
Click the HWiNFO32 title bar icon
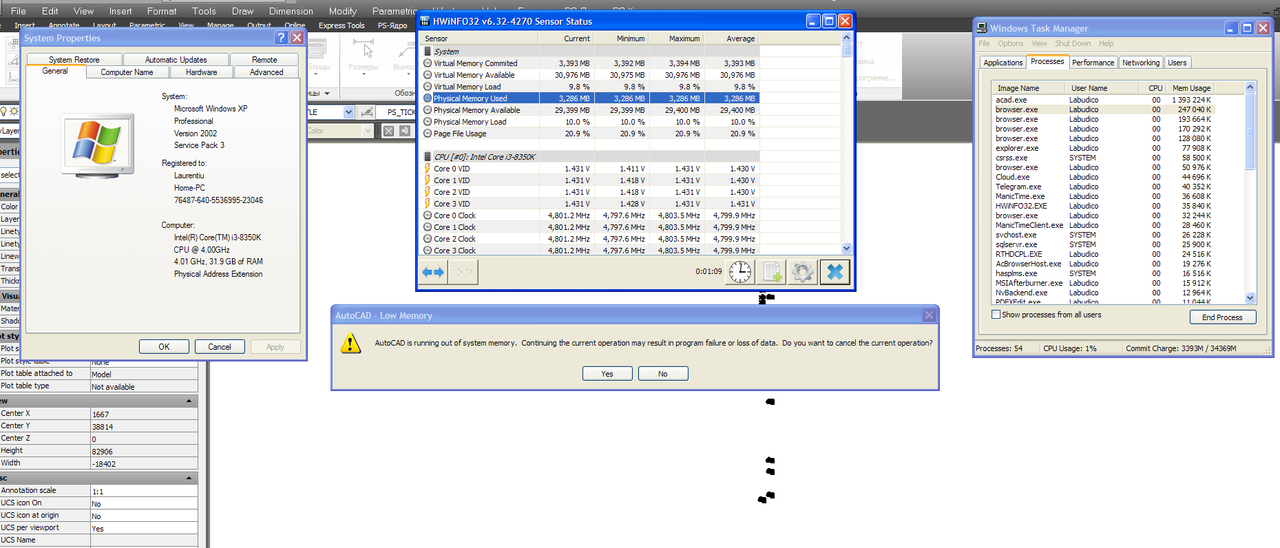tap(425, 21)
